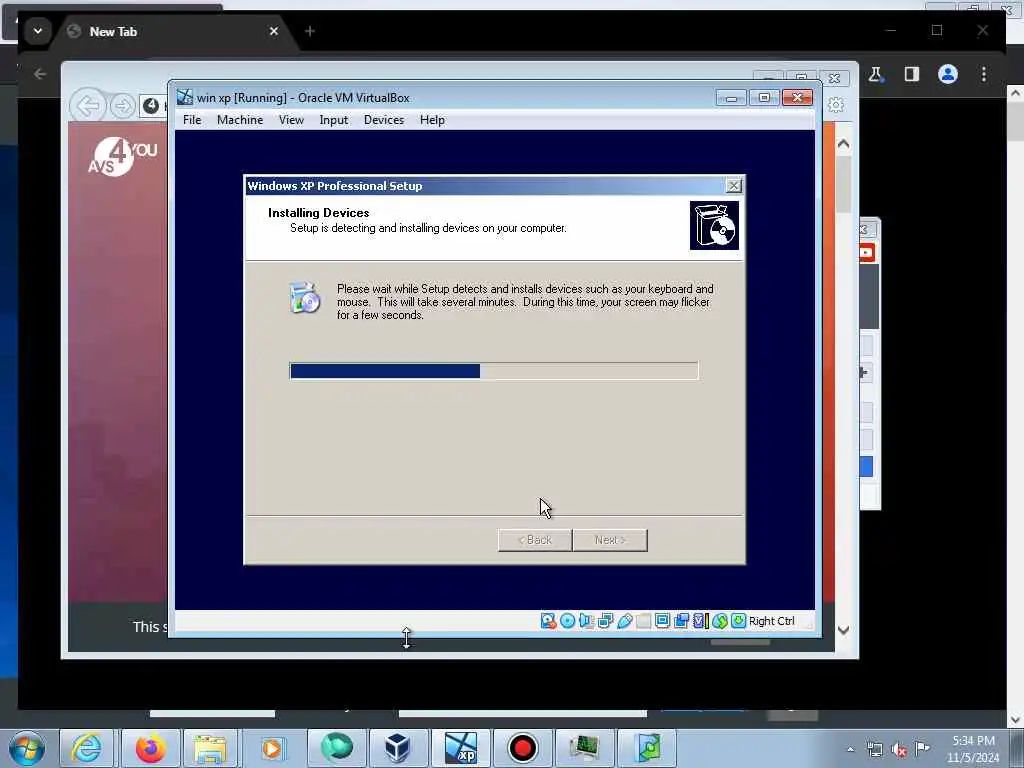Screen dimensions: 1024x768
Task: Click the optical disk indicator in VirtualBox status bar
Action: pyautogui.click(x=568, y=621)
